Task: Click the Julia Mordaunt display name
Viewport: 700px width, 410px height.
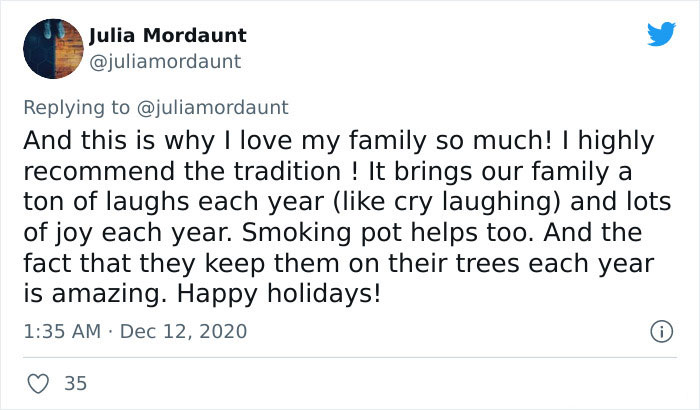Action: pyautogui.click(x=167, y=36)
